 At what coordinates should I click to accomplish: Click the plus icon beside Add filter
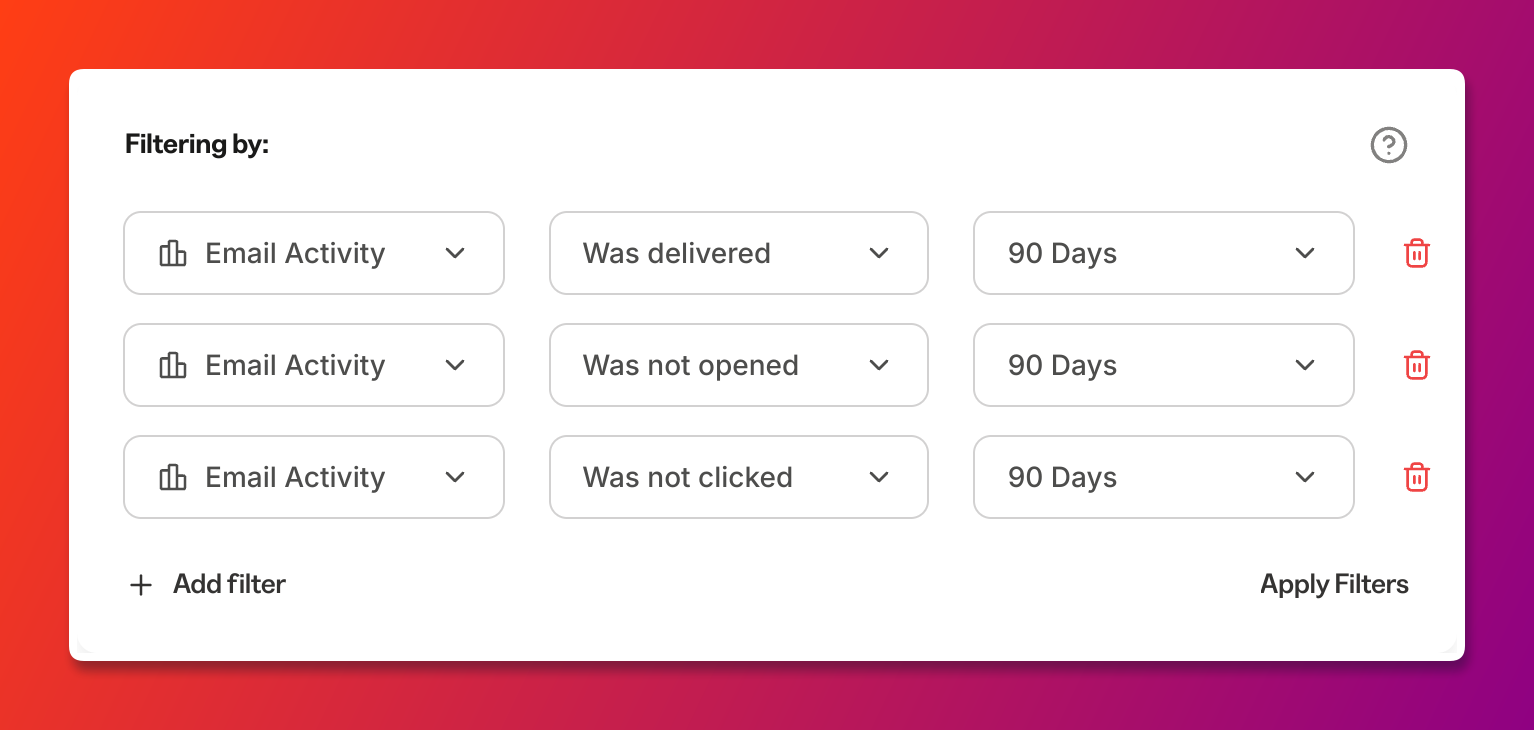tap(141, 585)
